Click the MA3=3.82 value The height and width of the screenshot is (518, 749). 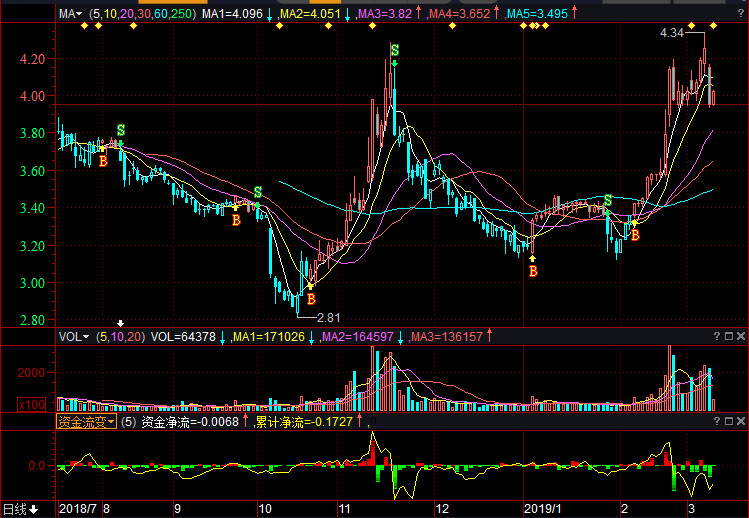pos(385,14)
